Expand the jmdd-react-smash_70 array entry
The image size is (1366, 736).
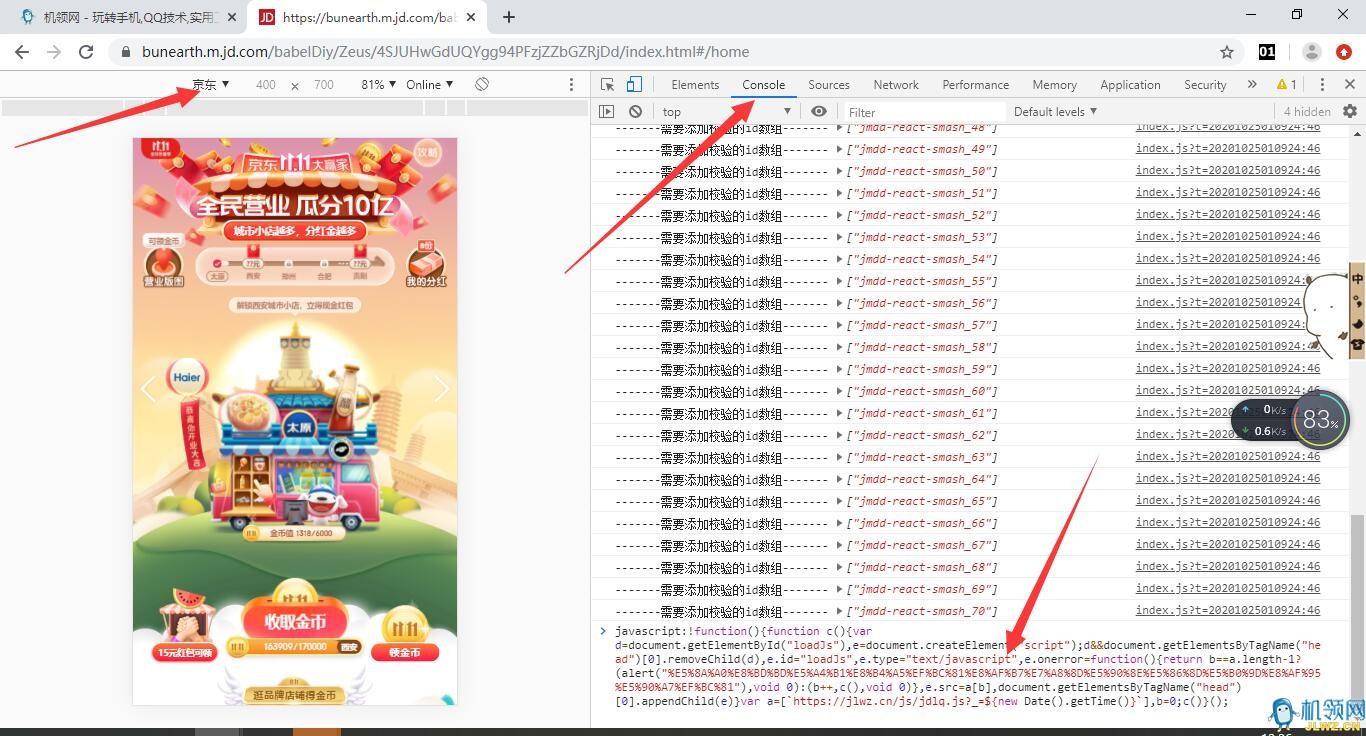[x=840, y=611]
